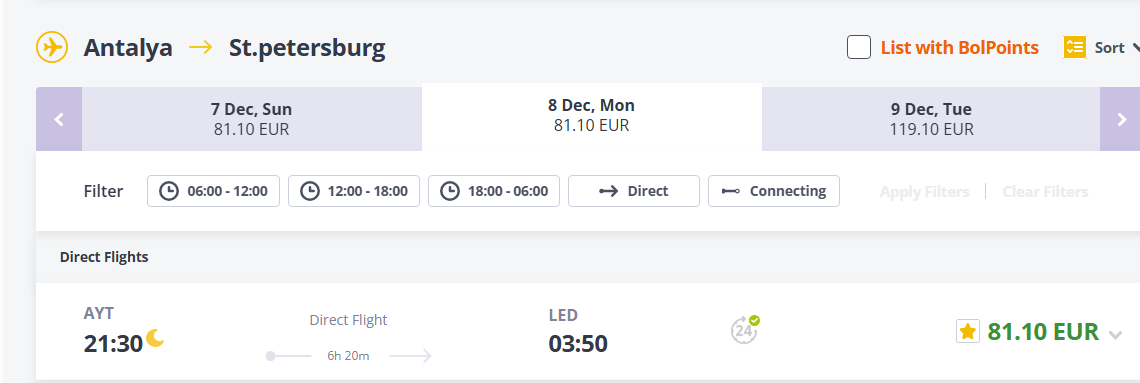This screenshot has height=383, width=1140.
Task: Go to next dates with right arrow
Action: (1120, 119)
